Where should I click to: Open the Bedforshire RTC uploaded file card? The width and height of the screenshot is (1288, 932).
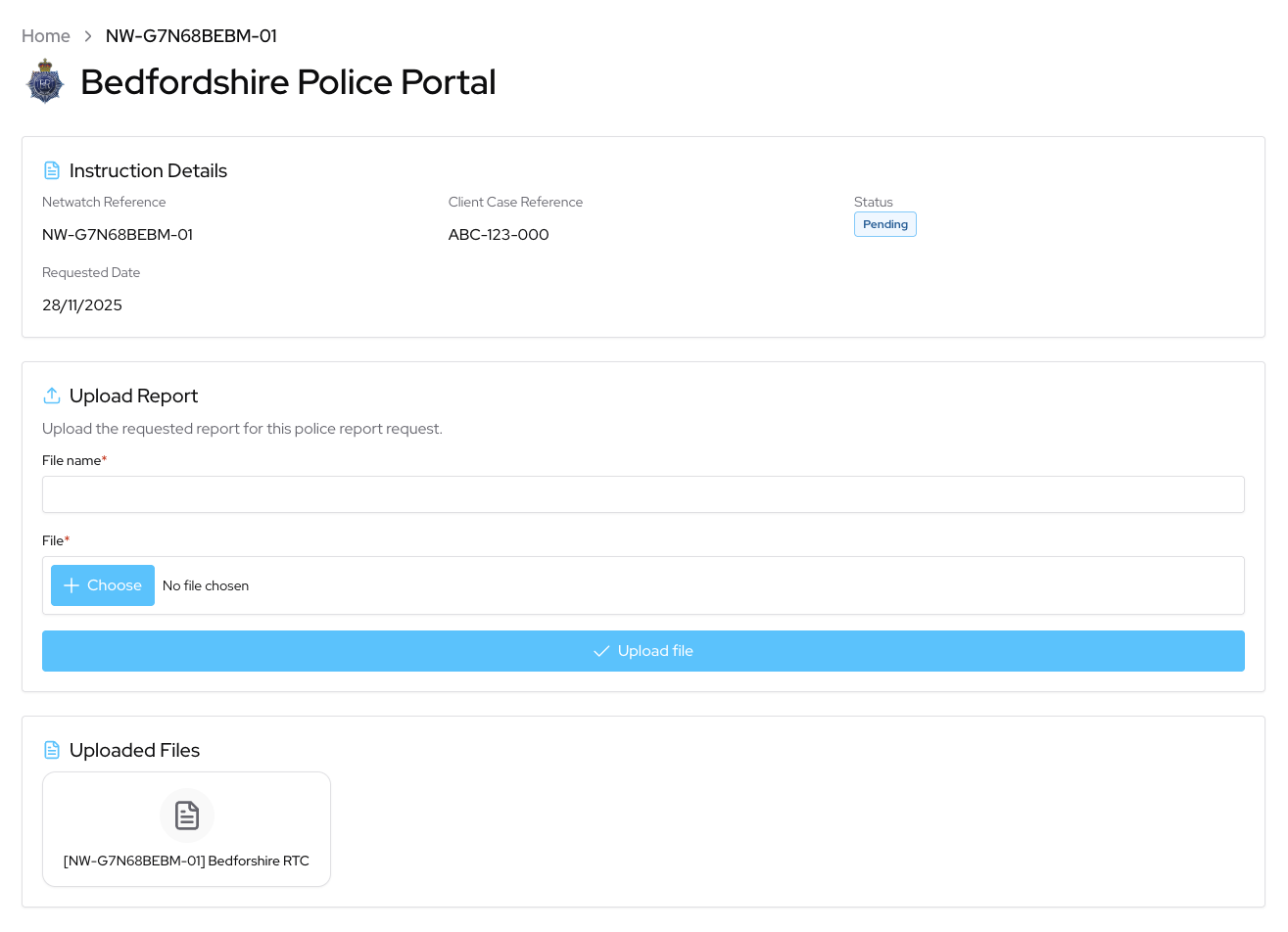click(x=186, y=828)
